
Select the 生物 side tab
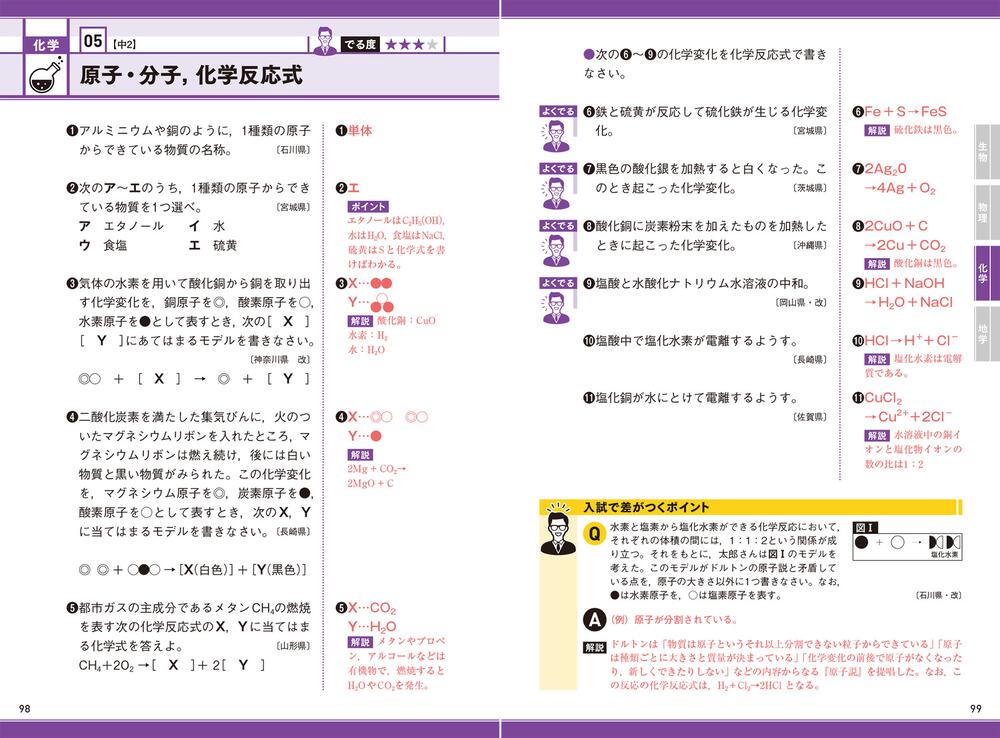pos(983,152)
